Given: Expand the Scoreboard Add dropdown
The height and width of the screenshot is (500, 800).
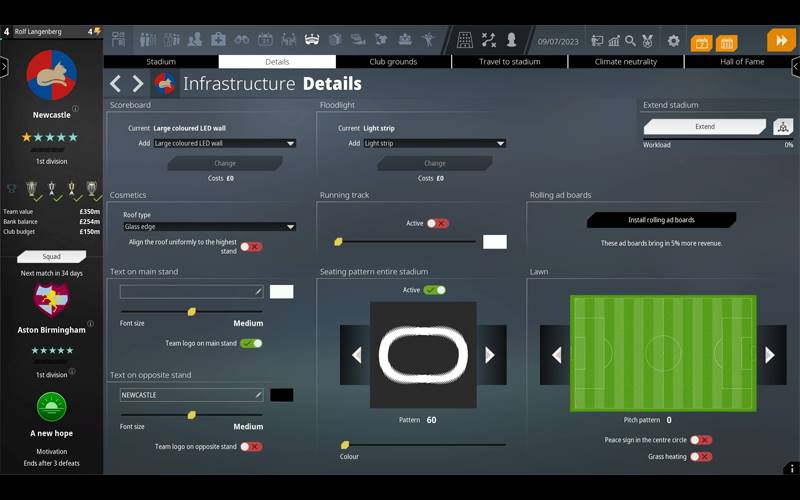Looking at the screenshot, I should 224,143.
